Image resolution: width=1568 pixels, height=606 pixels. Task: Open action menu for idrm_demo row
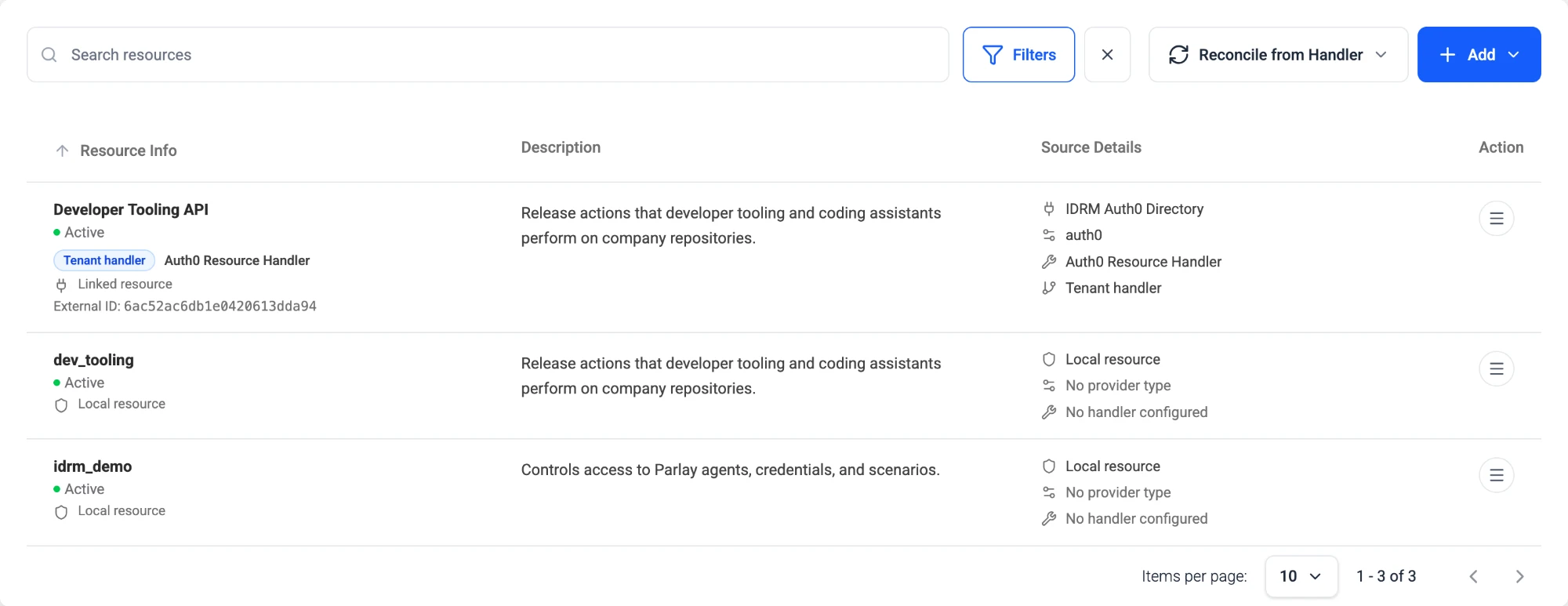(x=1496, y=476)
